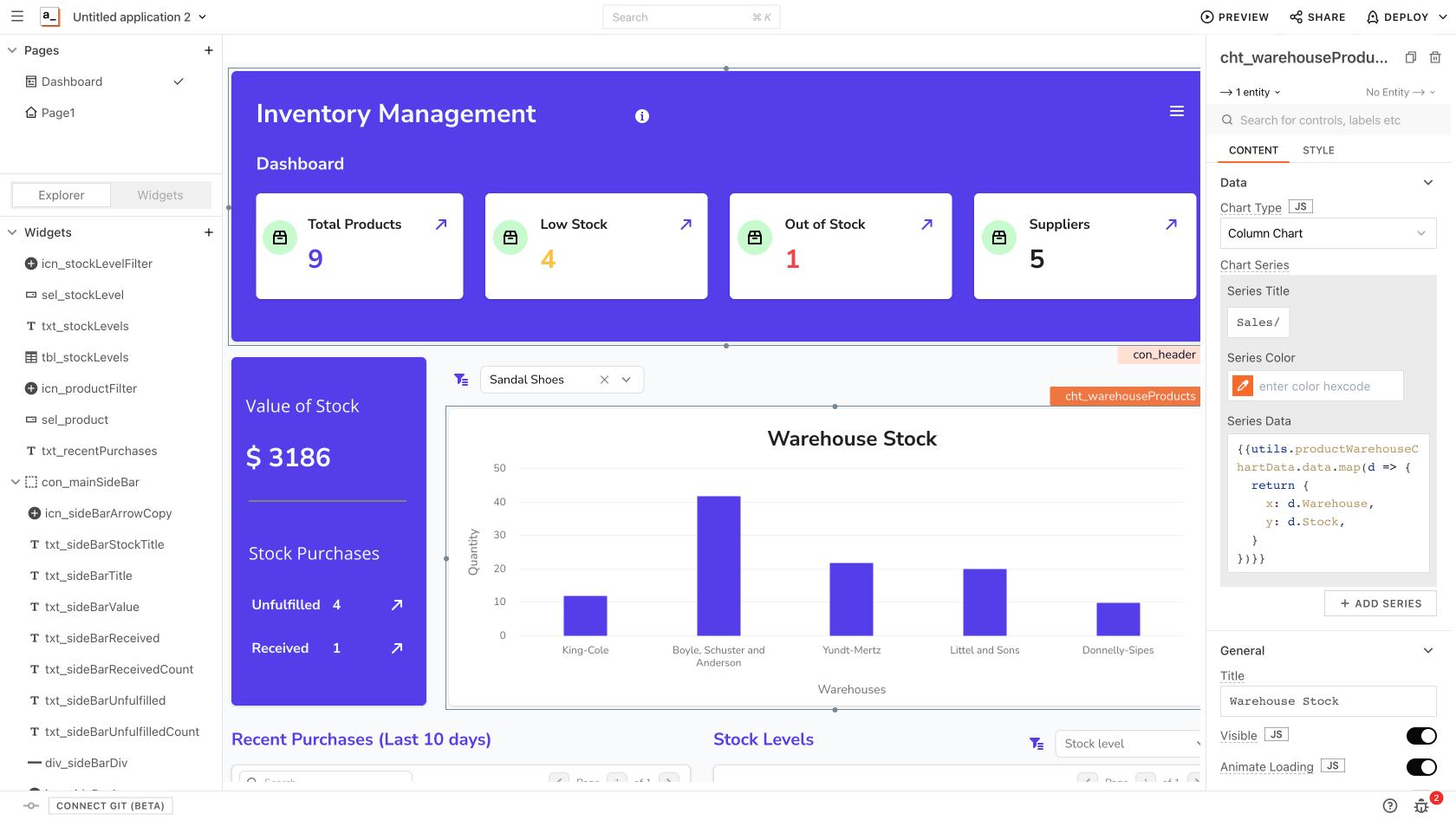Viewport: 1456px width, 820px height.
Task: Click the filter icon beside Stock level dropdown
Action: 1037,744
